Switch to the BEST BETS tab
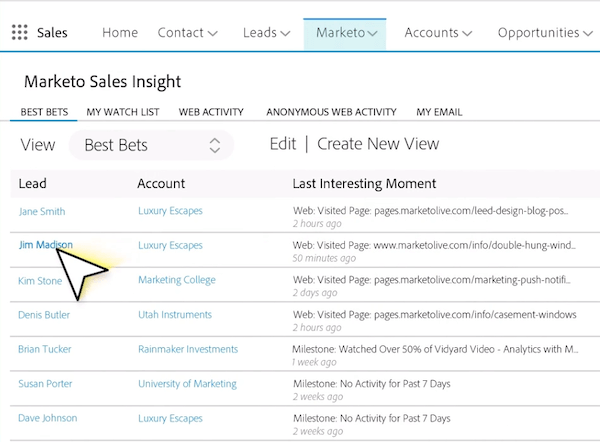 point(44,112)
